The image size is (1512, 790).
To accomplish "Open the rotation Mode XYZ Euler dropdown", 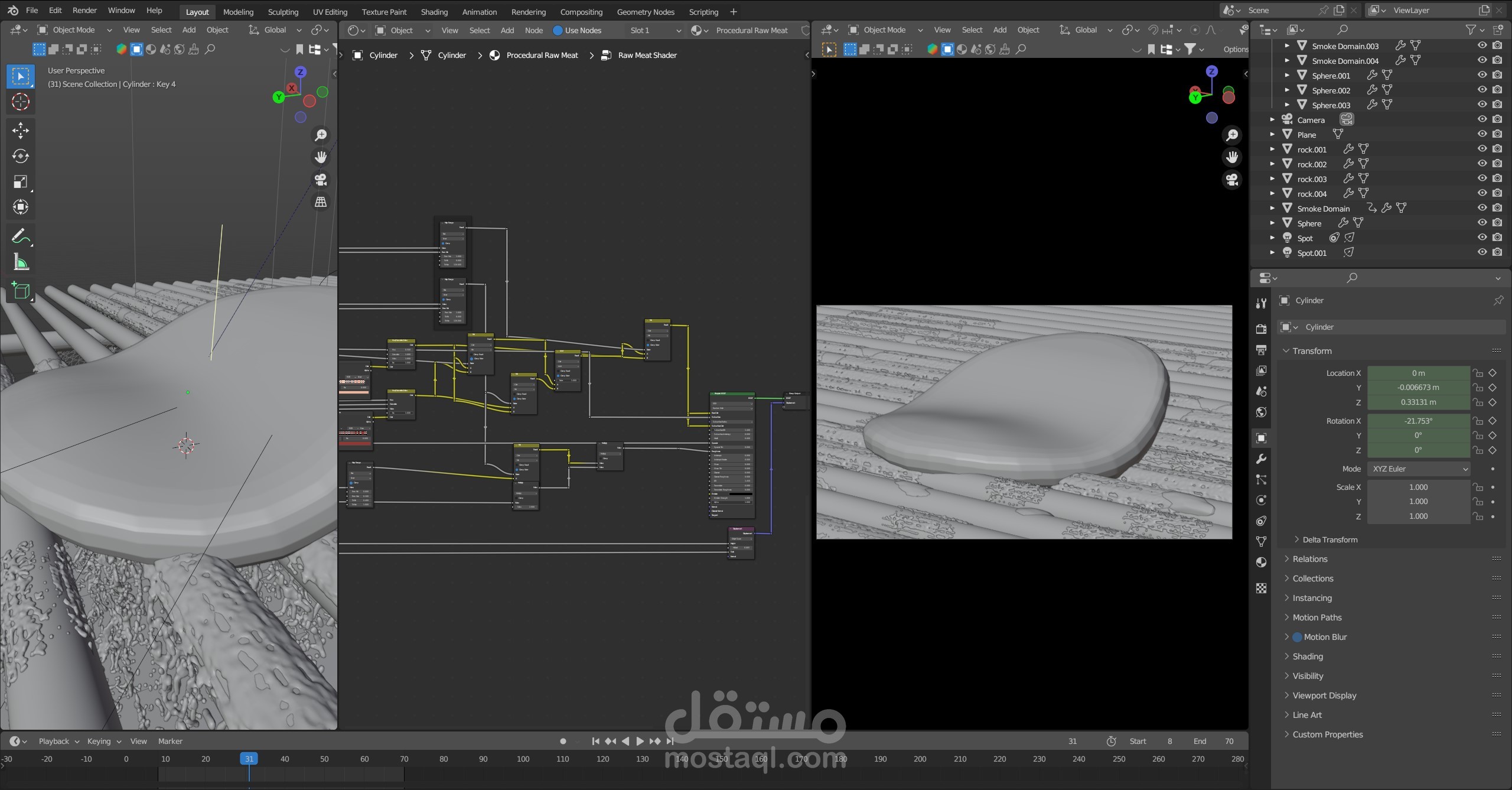I will [1419, 469].
